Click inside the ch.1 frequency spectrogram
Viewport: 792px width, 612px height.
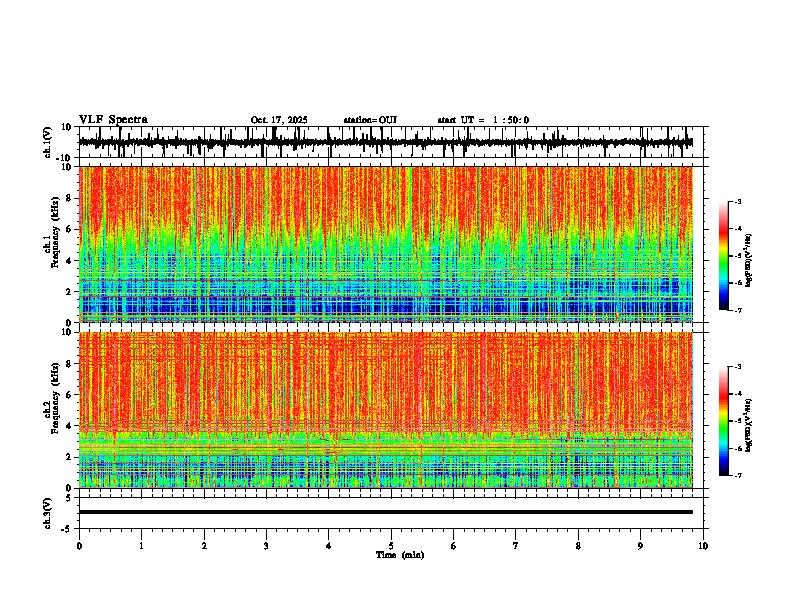pos(385,244)
